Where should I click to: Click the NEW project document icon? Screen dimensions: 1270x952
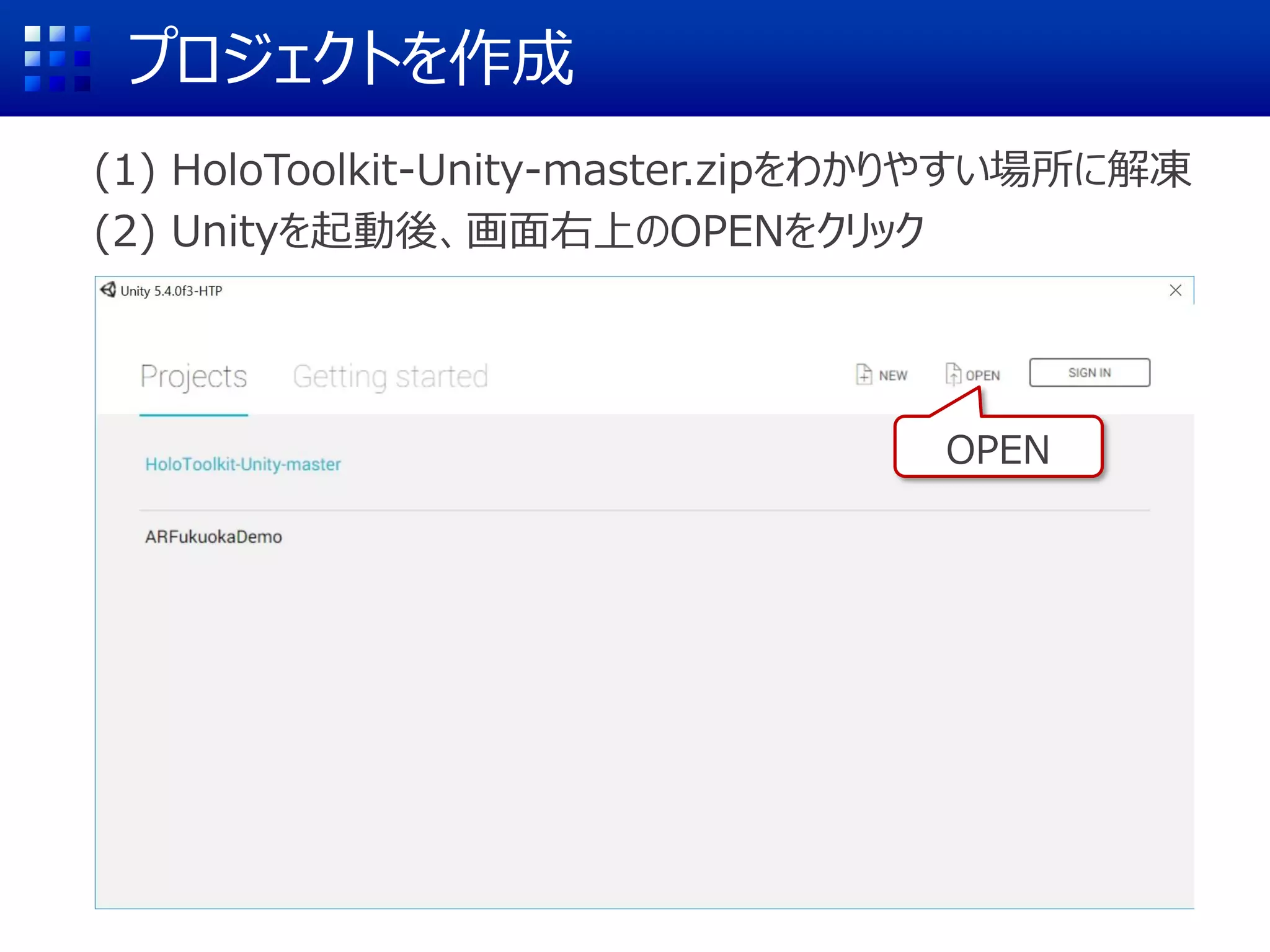(x=864, y=374)
